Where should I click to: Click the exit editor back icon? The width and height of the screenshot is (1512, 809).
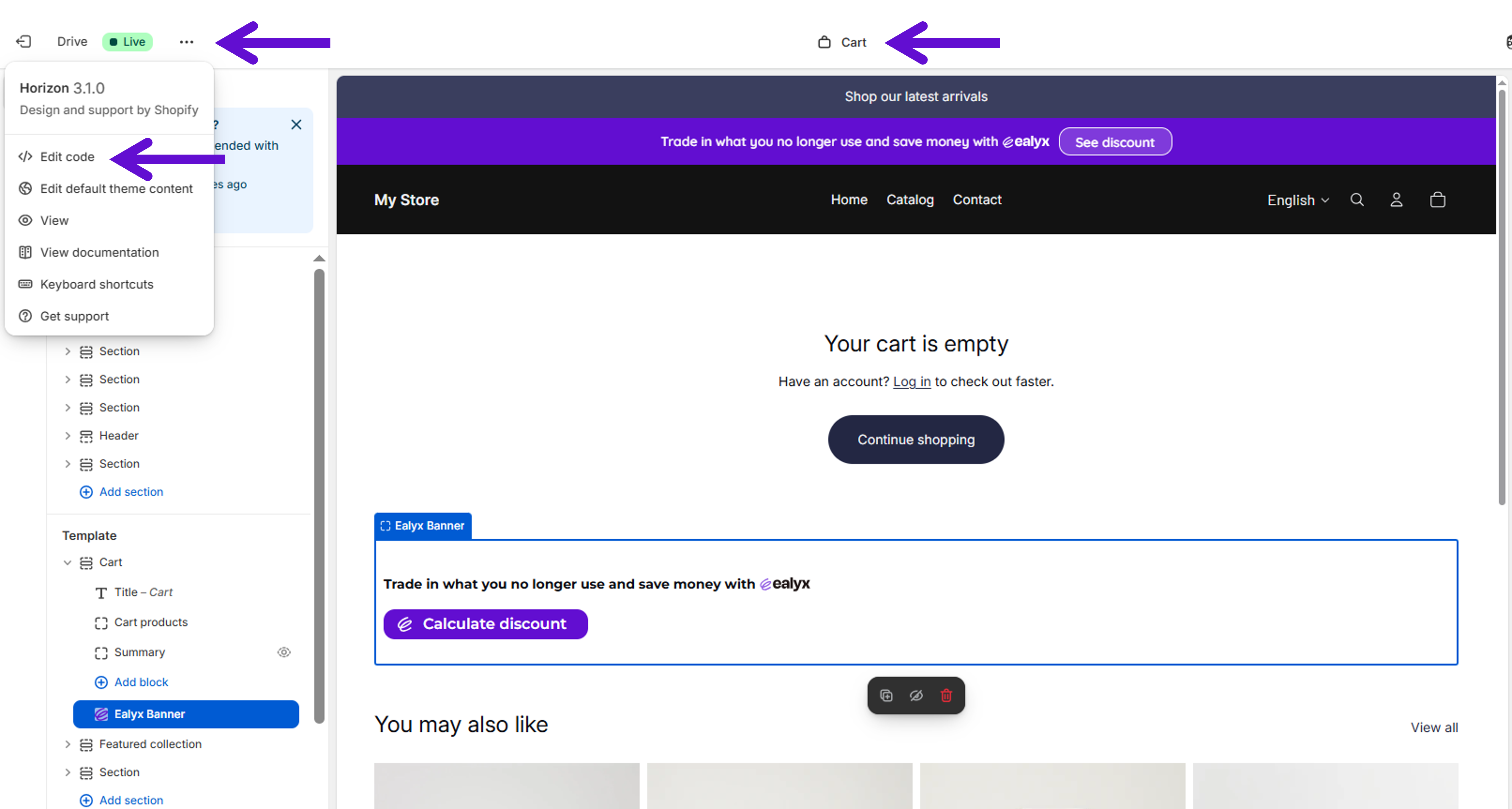pos(23,42)
